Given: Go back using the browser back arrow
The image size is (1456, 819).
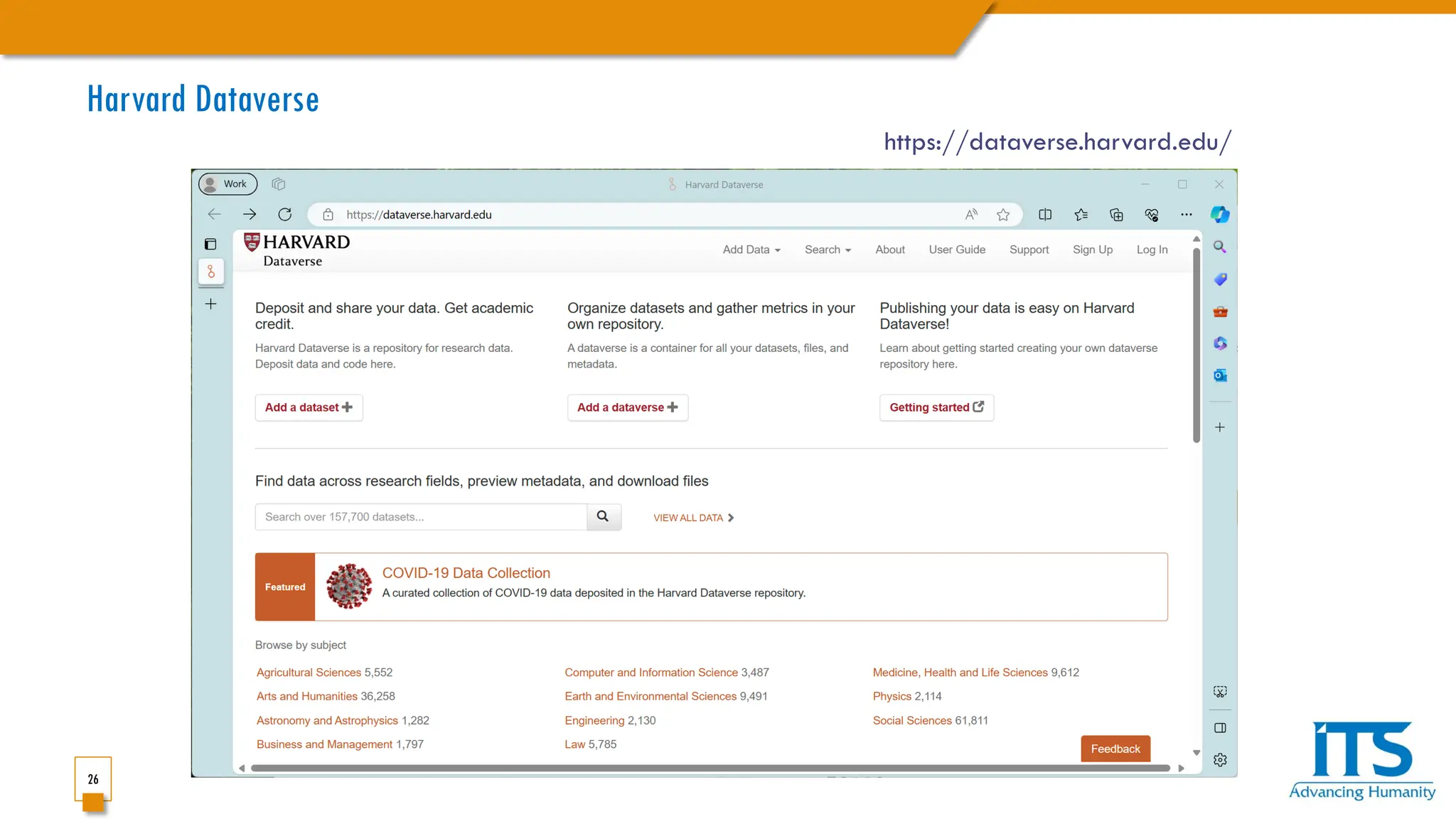Looking at the screenshot, I should 214,214.
